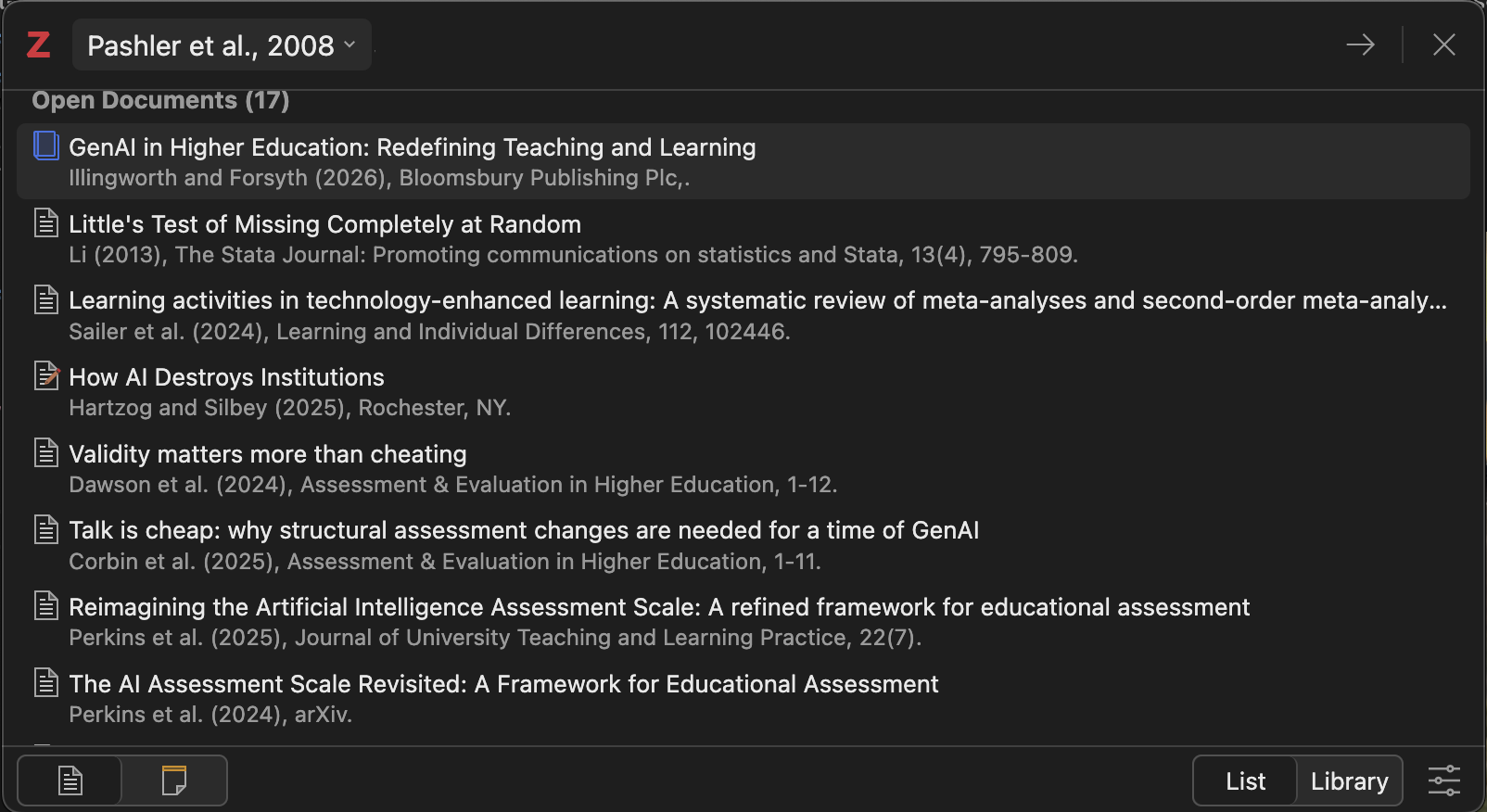The height and width of the screenshot is (812, 1487).
Task: Switch to List view
Action: tap(1245, 781)
